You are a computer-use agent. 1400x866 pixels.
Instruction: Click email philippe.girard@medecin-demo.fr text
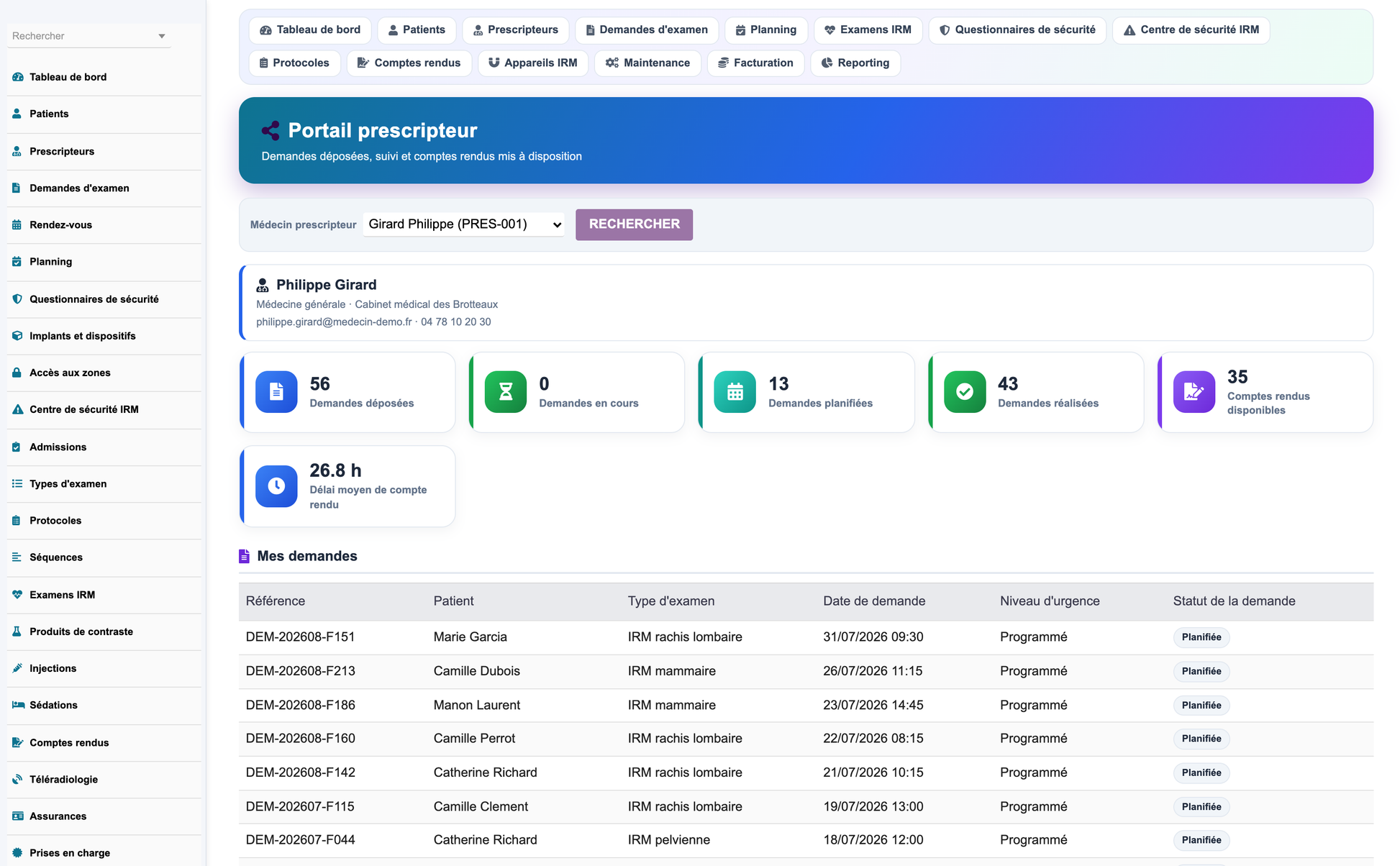click(334, 322)
